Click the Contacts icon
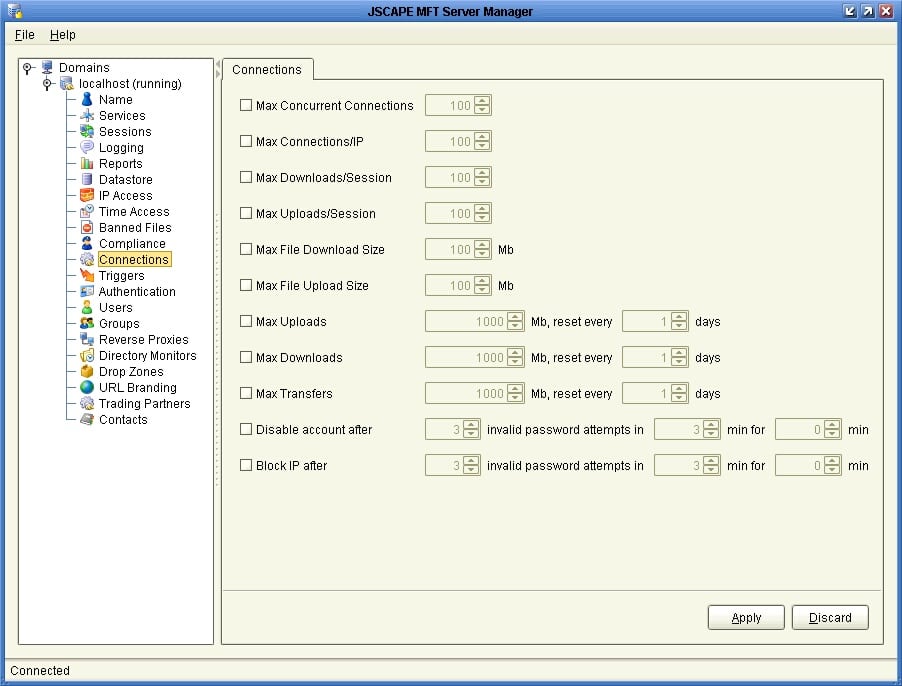Image resolution: width=902 pixels, height=686 pixels. (x=87, y=420)
